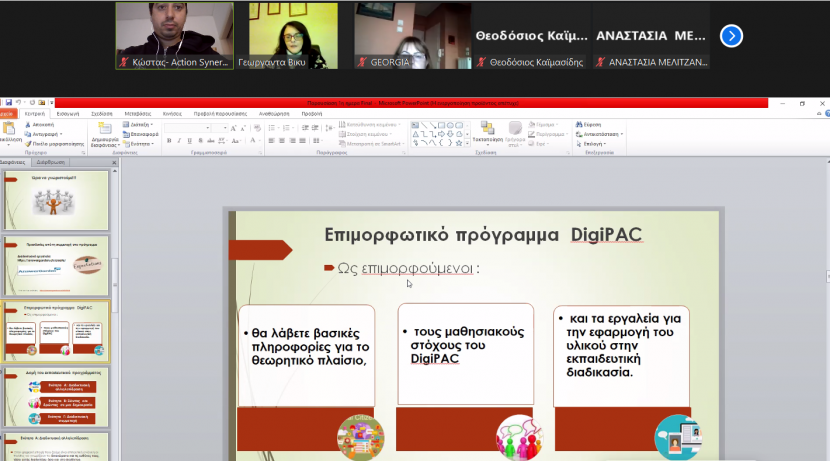Open the font name combo box
The image size is (830, 461).
click(x=187, y=128)
